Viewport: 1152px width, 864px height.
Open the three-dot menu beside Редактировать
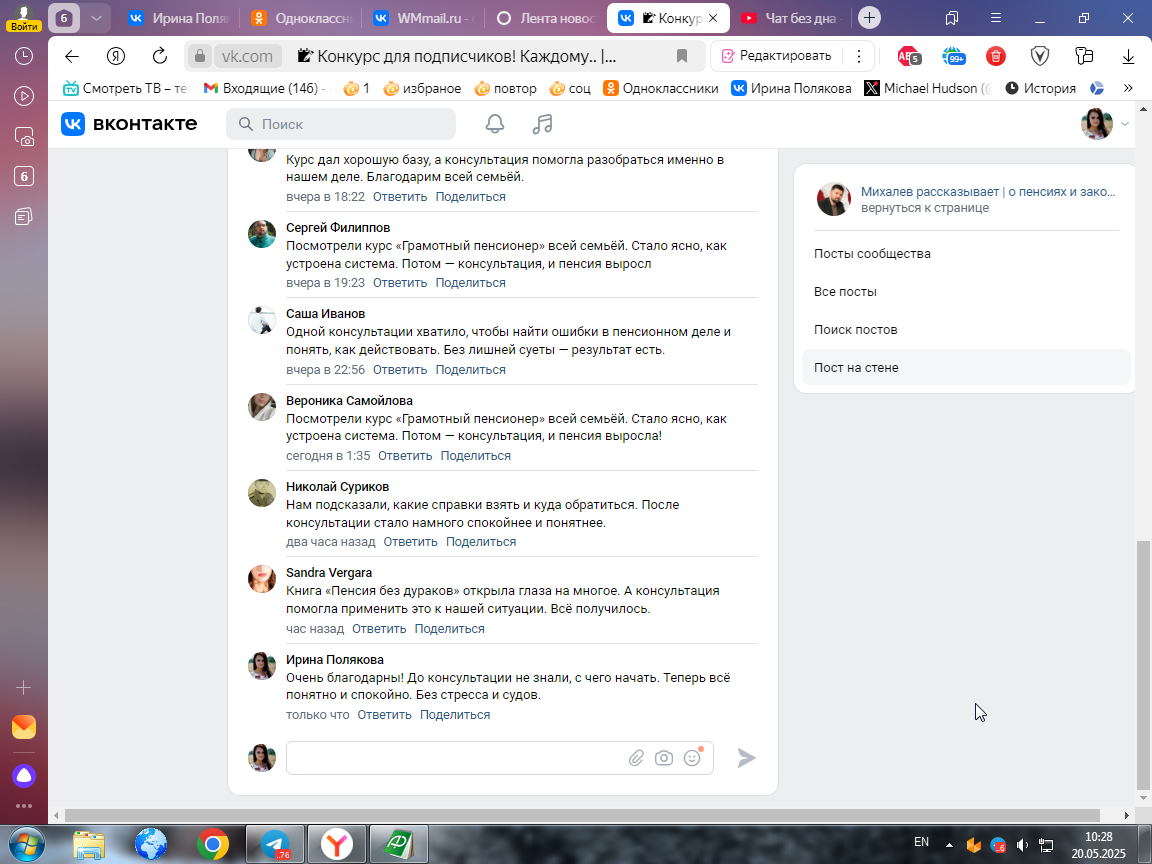858,56
